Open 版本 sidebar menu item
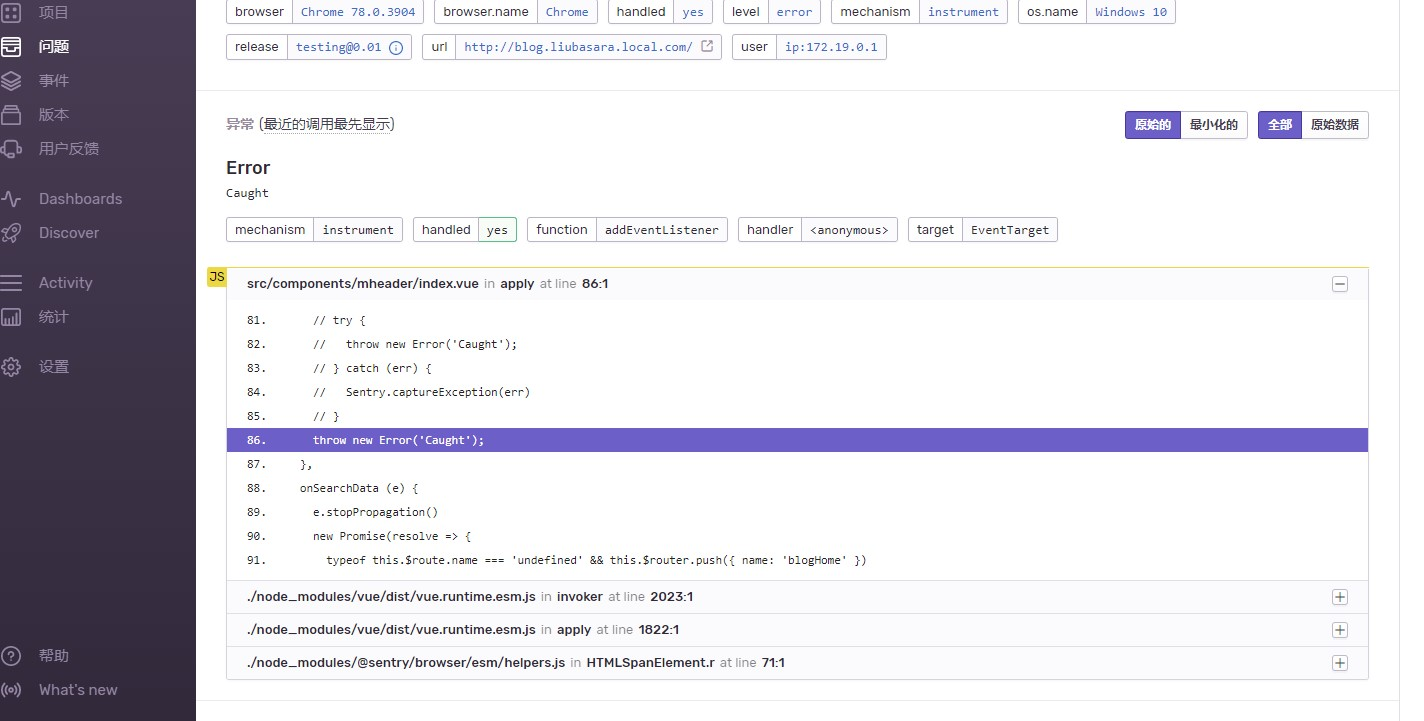 point(54,114)
